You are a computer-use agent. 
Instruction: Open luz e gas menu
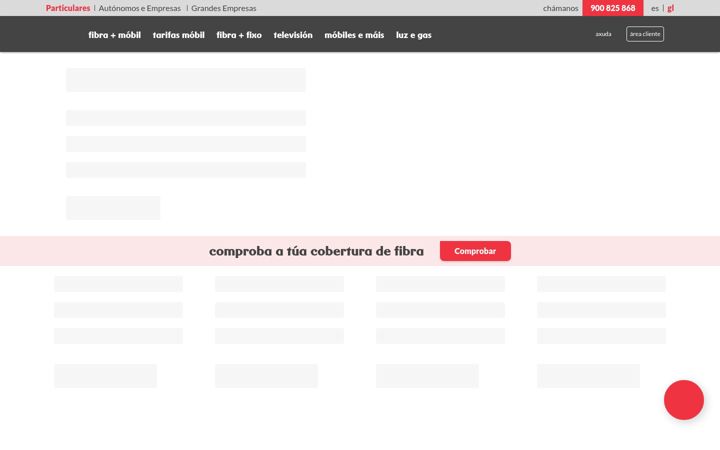pos(414,35)
